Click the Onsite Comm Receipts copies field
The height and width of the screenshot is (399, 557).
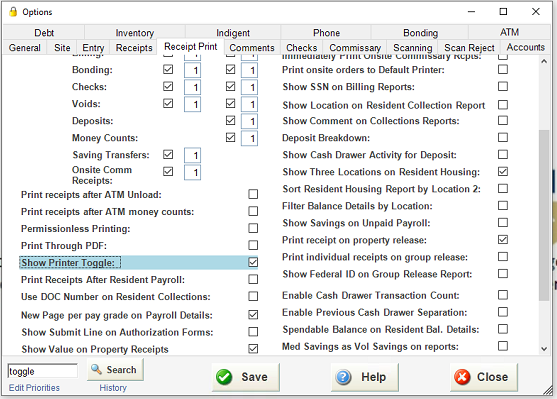point(193,172)
